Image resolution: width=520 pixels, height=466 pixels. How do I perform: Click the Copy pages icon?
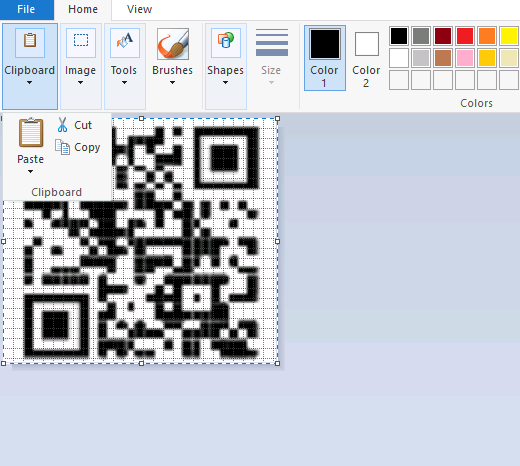tap(62, 147)
